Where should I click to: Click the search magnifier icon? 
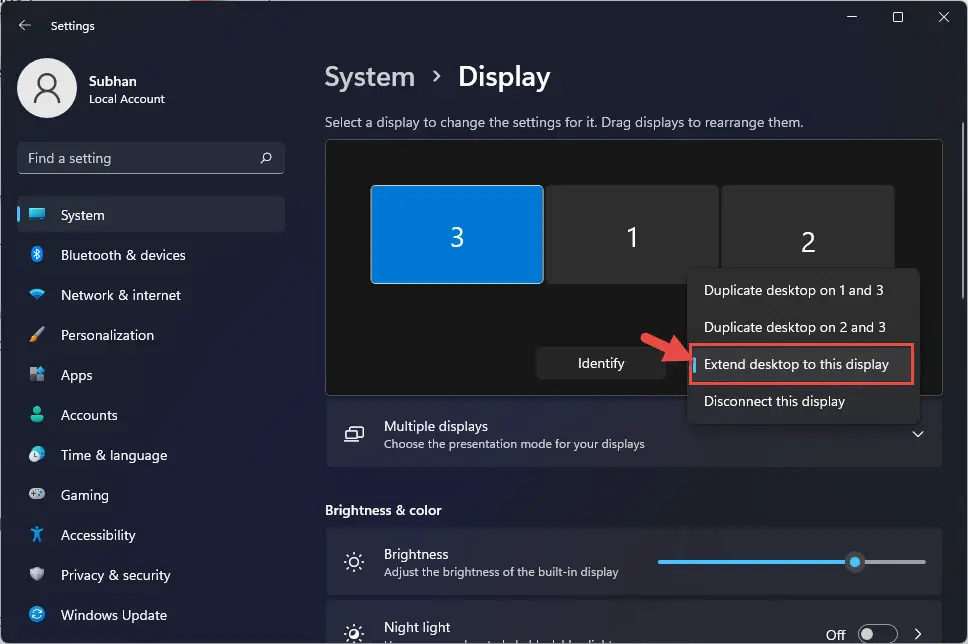[x=266, y=158]
